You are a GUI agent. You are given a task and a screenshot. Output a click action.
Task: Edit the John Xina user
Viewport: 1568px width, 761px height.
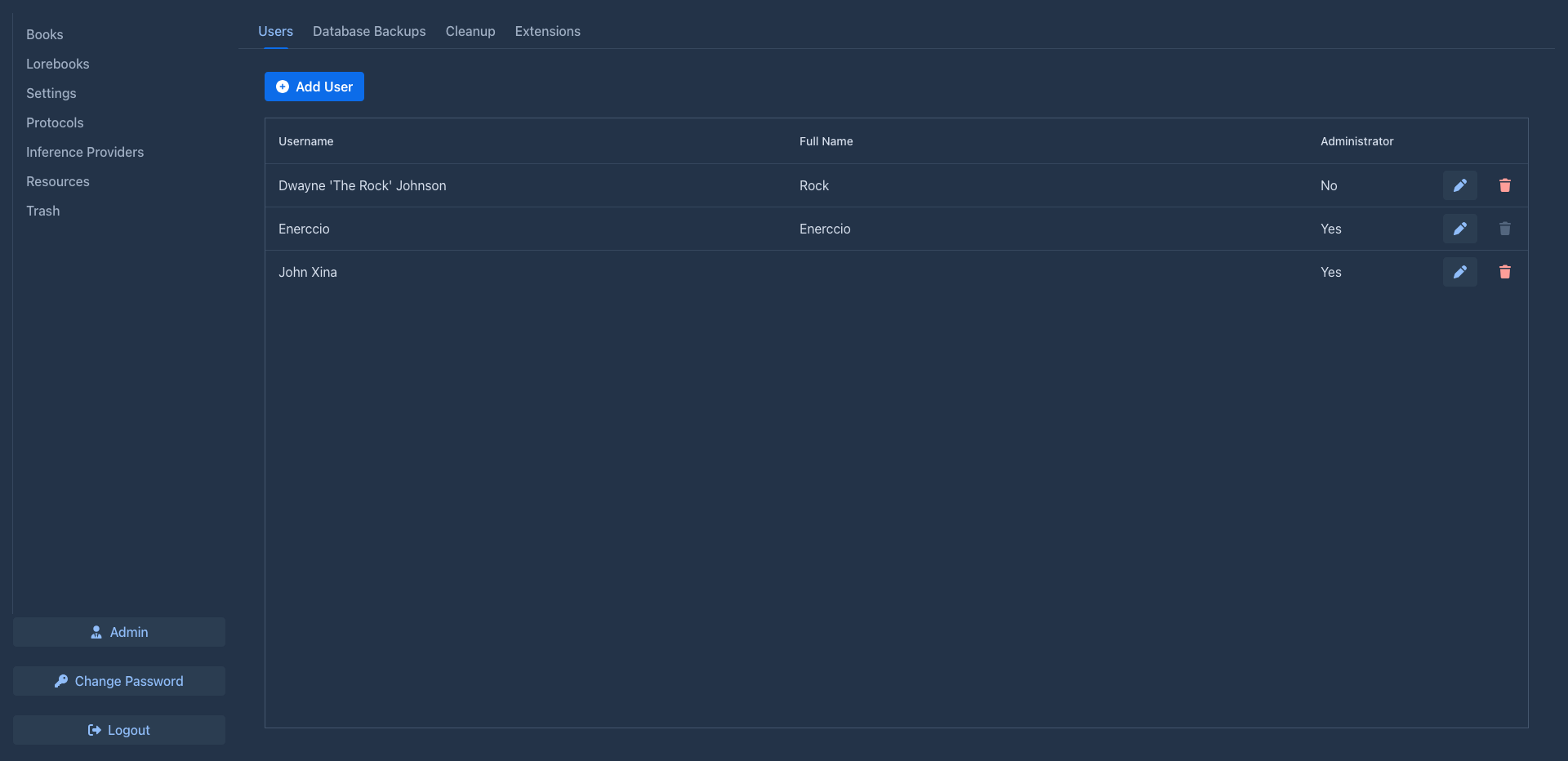coord(1459,272)
